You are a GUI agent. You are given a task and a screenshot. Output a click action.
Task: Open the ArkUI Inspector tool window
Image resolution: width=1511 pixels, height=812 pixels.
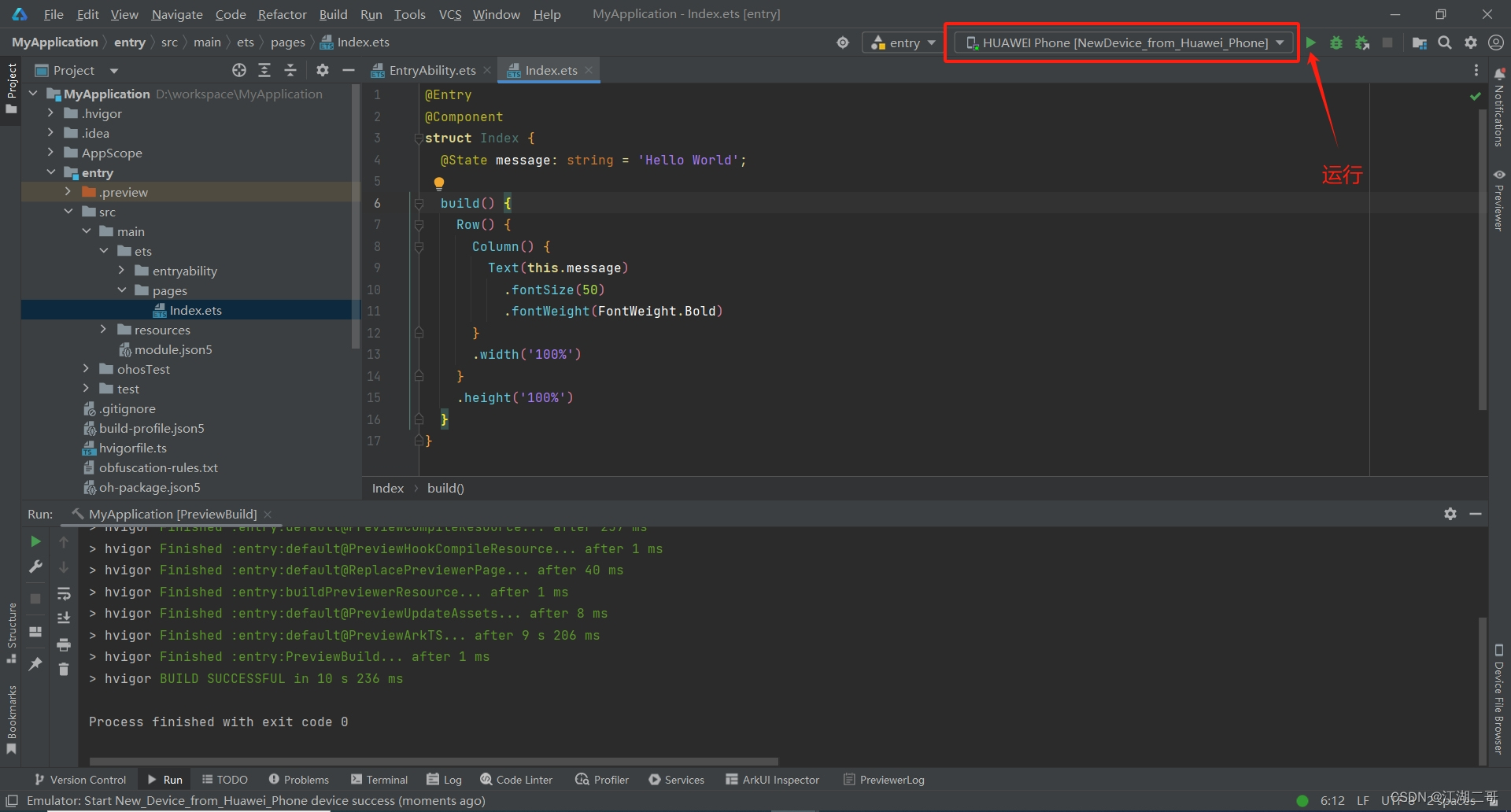click(773, 780)
